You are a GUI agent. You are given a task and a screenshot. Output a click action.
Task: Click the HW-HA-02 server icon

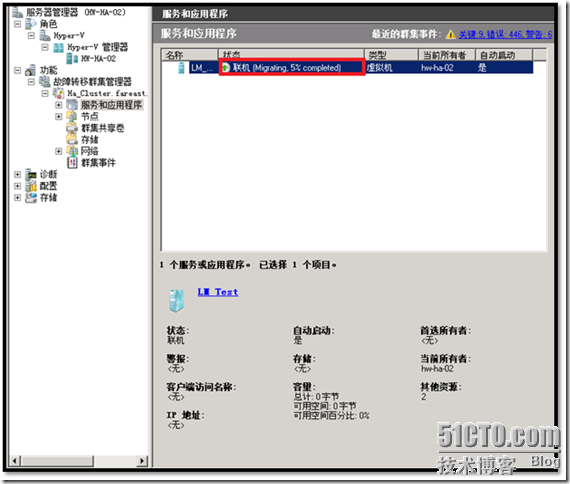coord(72,59)
